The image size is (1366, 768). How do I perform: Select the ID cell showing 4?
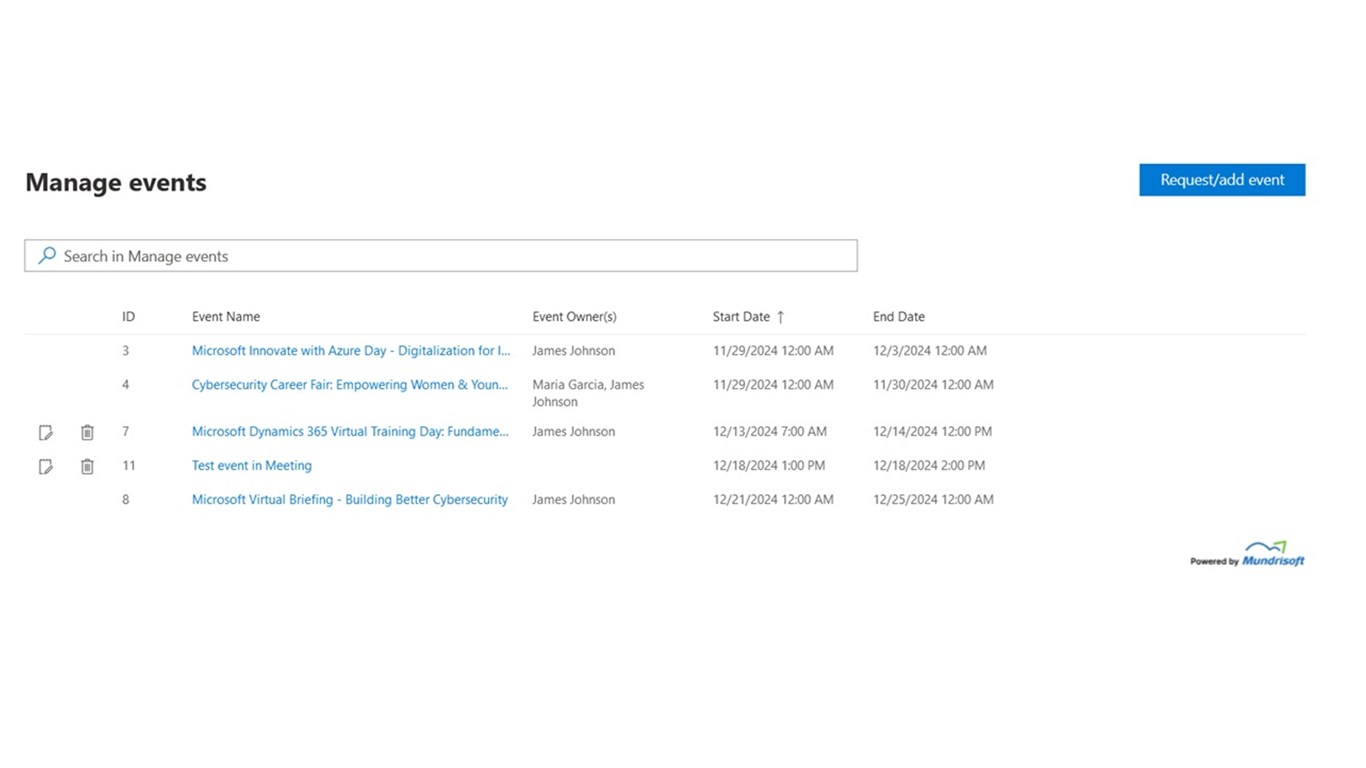[126, 385]
